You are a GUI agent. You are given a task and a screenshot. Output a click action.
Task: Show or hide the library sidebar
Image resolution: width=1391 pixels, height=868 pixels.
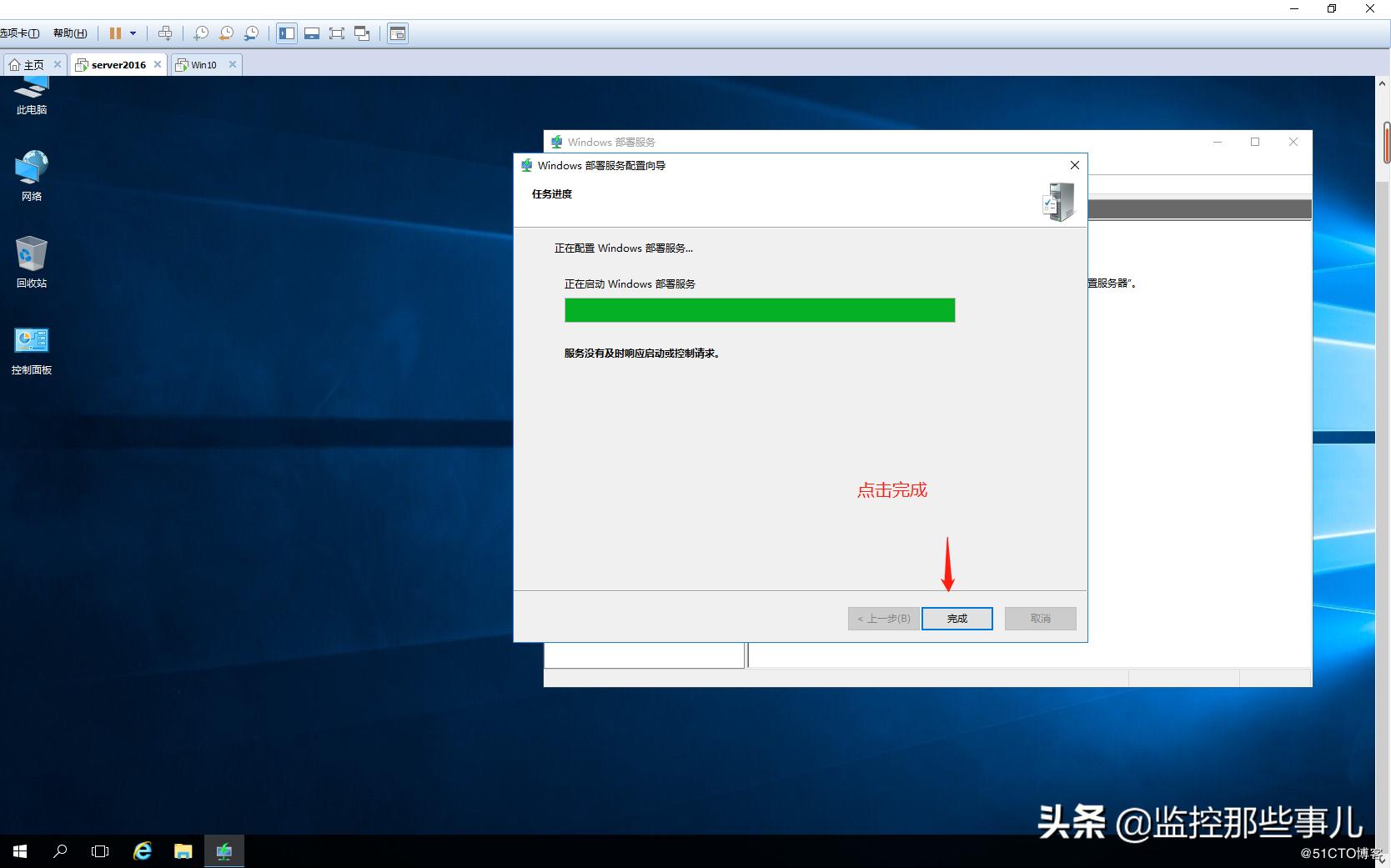click(286, 33)
